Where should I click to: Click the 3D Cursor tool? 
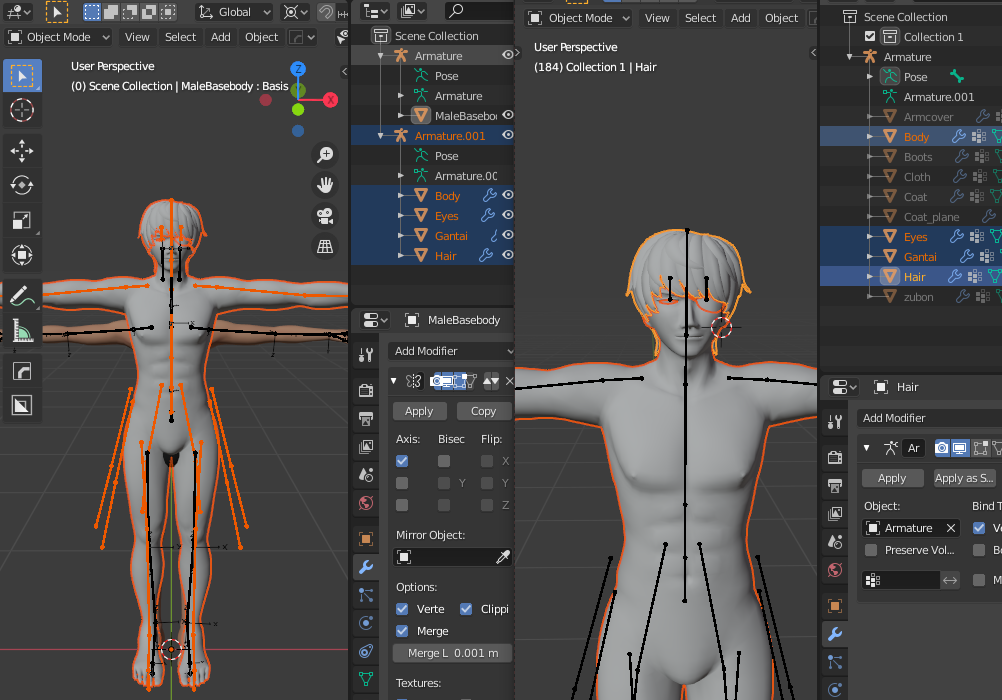pyautogui.click(x=22, y=109)
